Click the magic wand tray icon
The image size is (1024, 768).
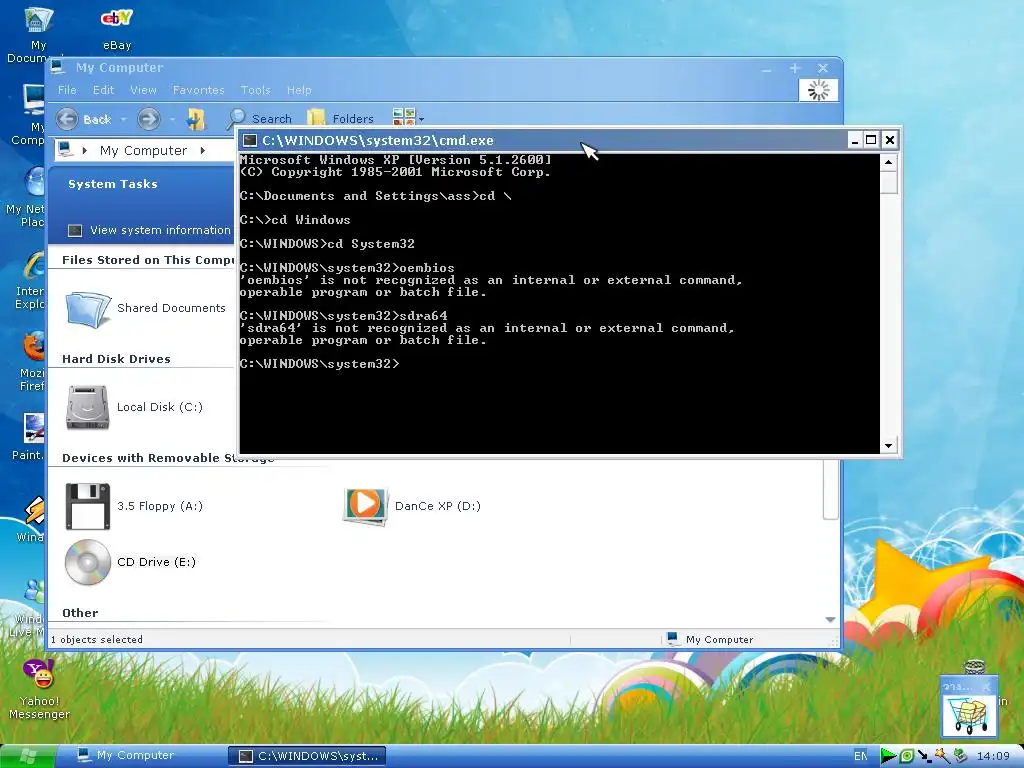(942, 756)
